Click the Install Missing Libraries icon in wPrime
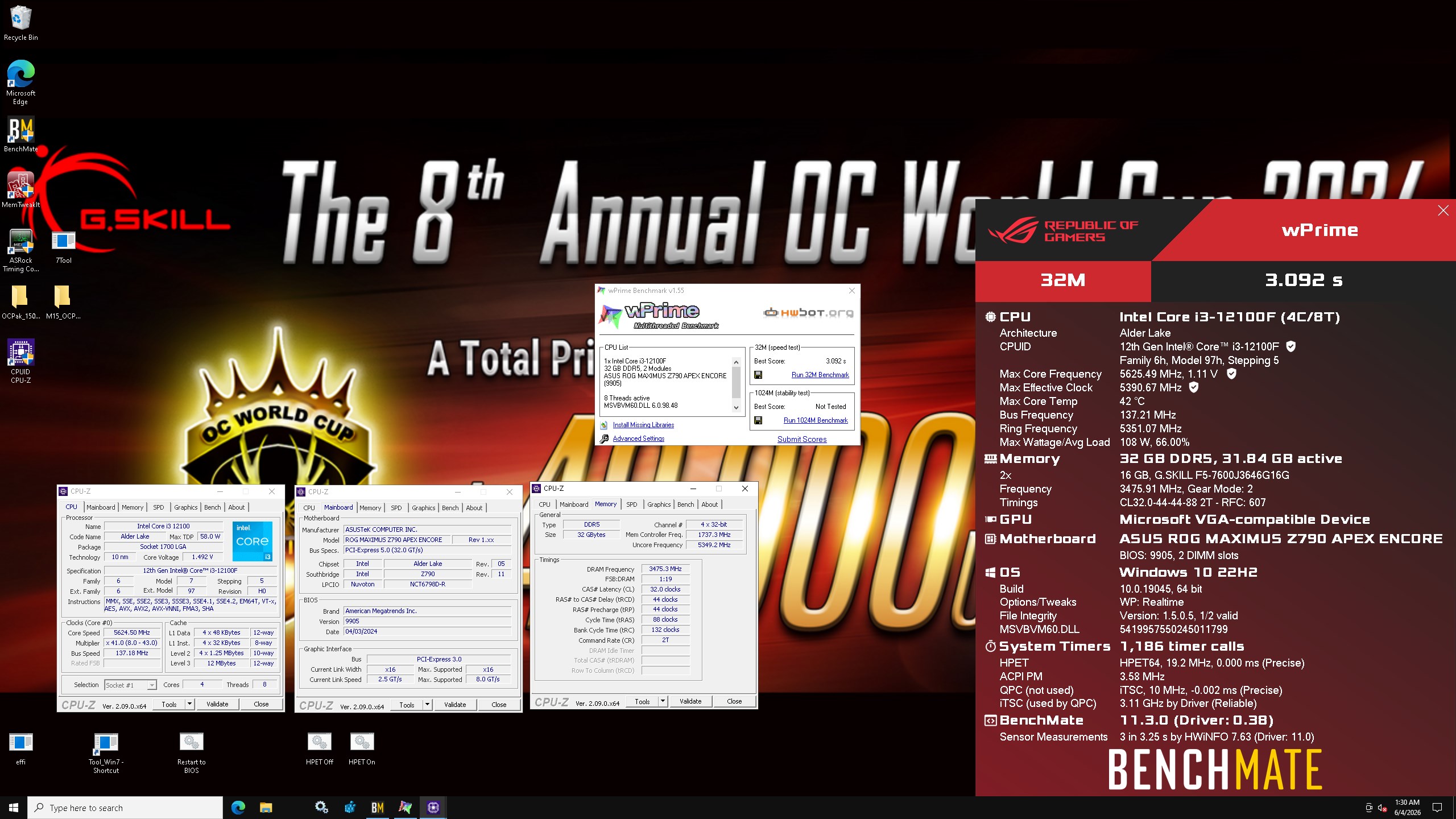This screenshot has height=819, width=1456. pyautogui.click(x=604, y=425)
